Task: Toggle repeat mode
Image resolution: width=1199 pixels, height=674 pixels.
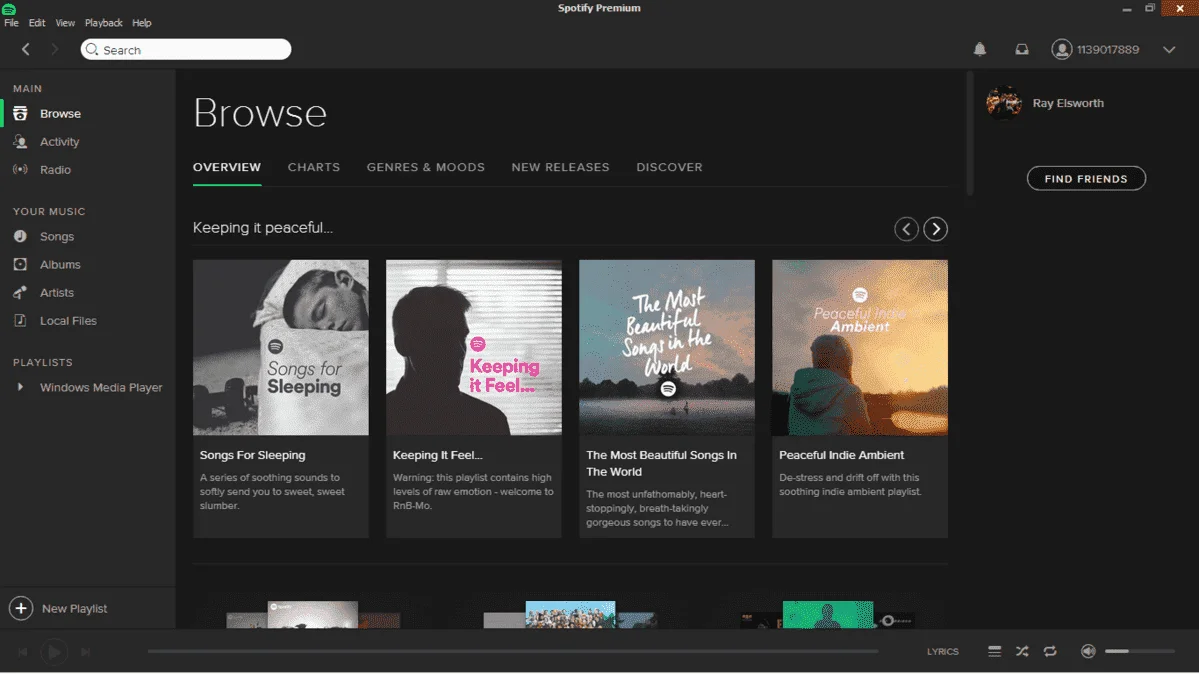Action: (1050, 651)
